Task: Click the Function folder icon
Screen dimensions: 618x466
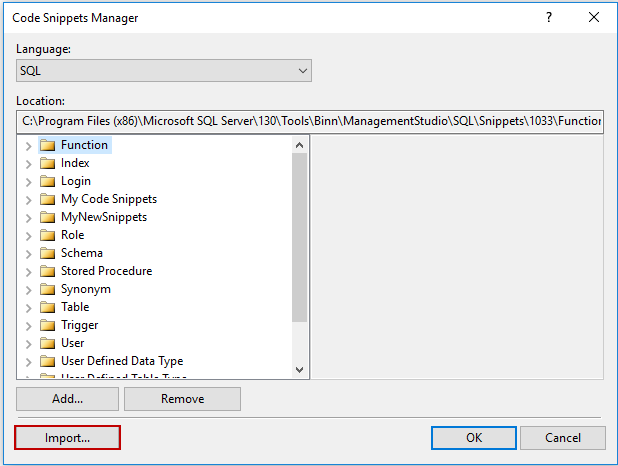Action: (47, 145)
